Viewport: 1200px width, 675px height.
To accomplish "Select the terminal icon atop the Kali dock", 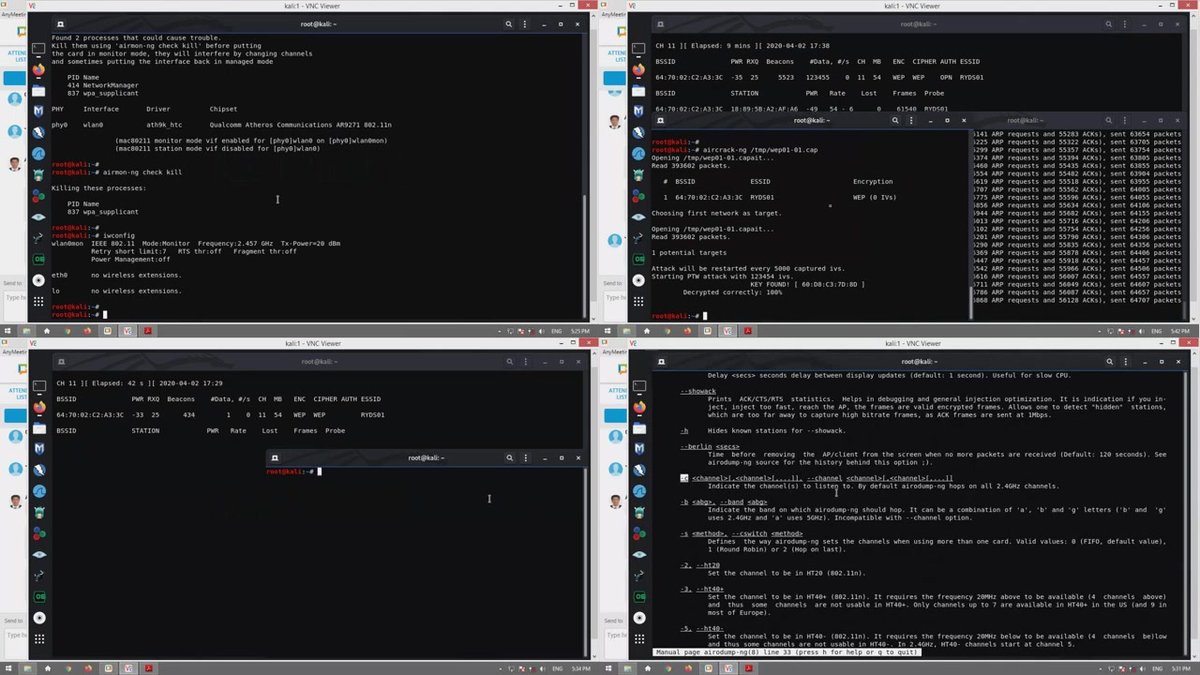I will (38, 47).
